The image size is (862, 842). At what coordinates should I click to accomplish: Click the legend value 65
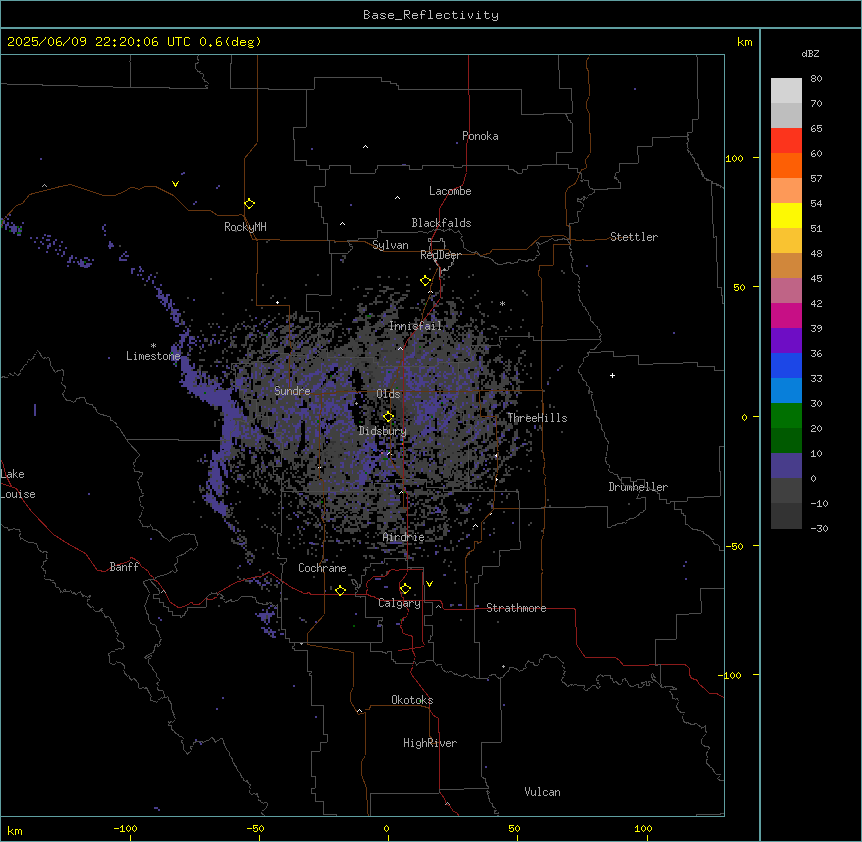pos(816,129)
